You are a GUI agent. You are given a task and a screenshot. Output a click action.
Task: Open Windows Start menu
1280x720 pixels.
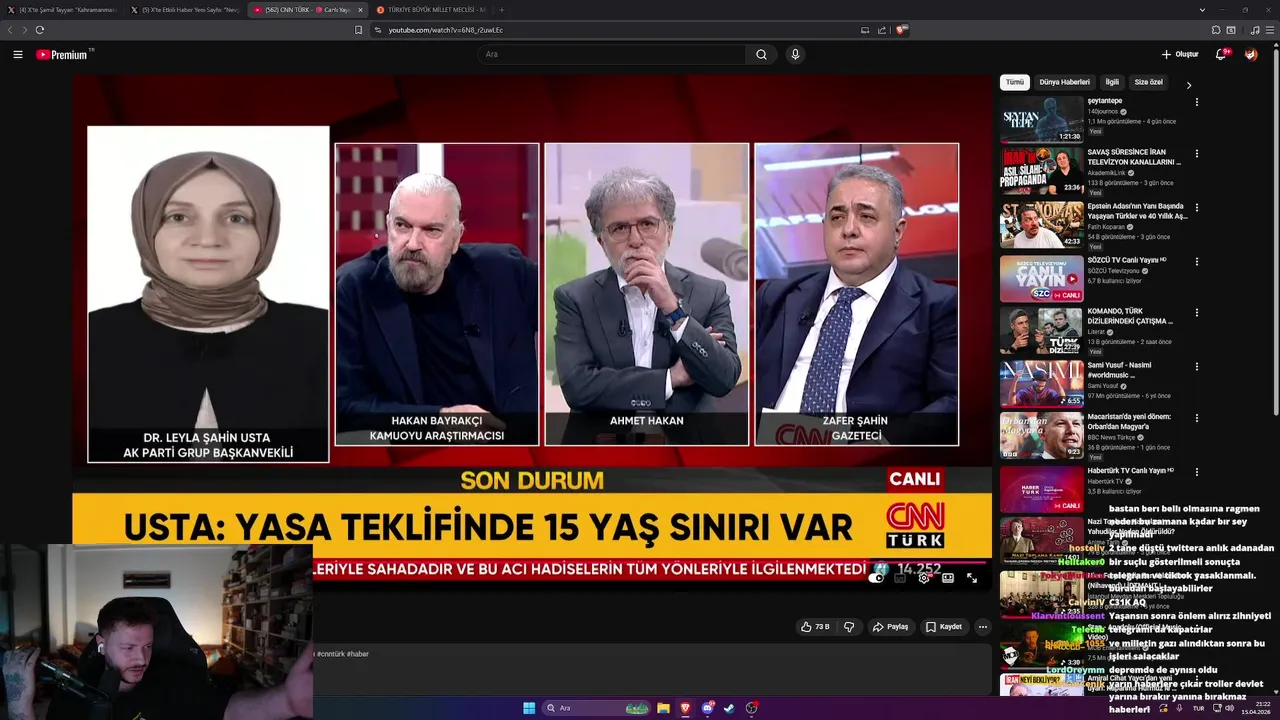pos(529,708)
